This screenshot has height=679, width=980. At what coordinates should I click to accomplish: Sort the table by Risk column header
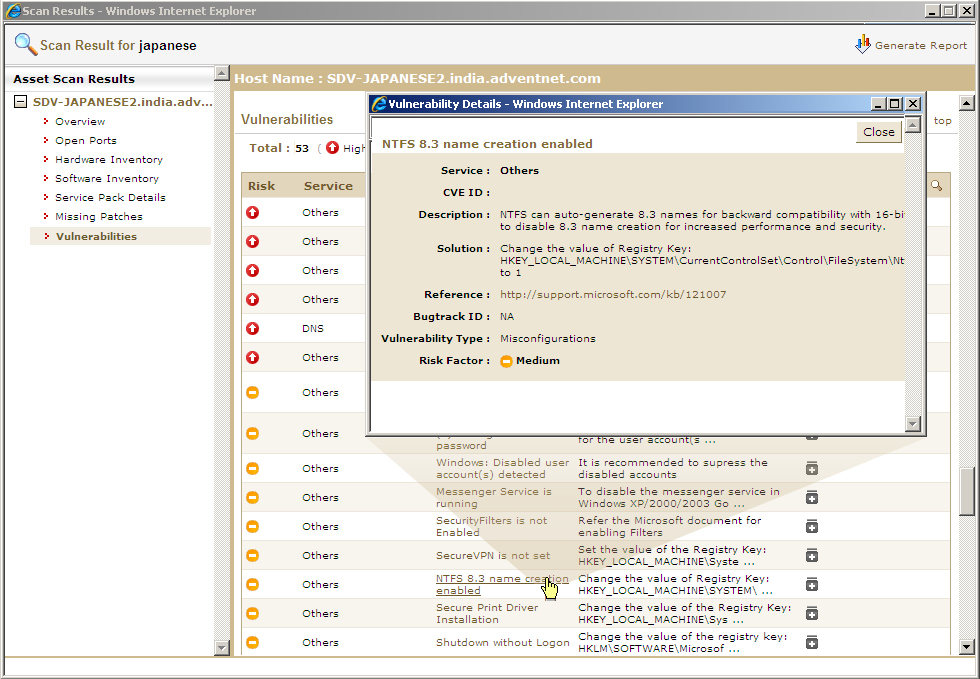click(262, 186)
